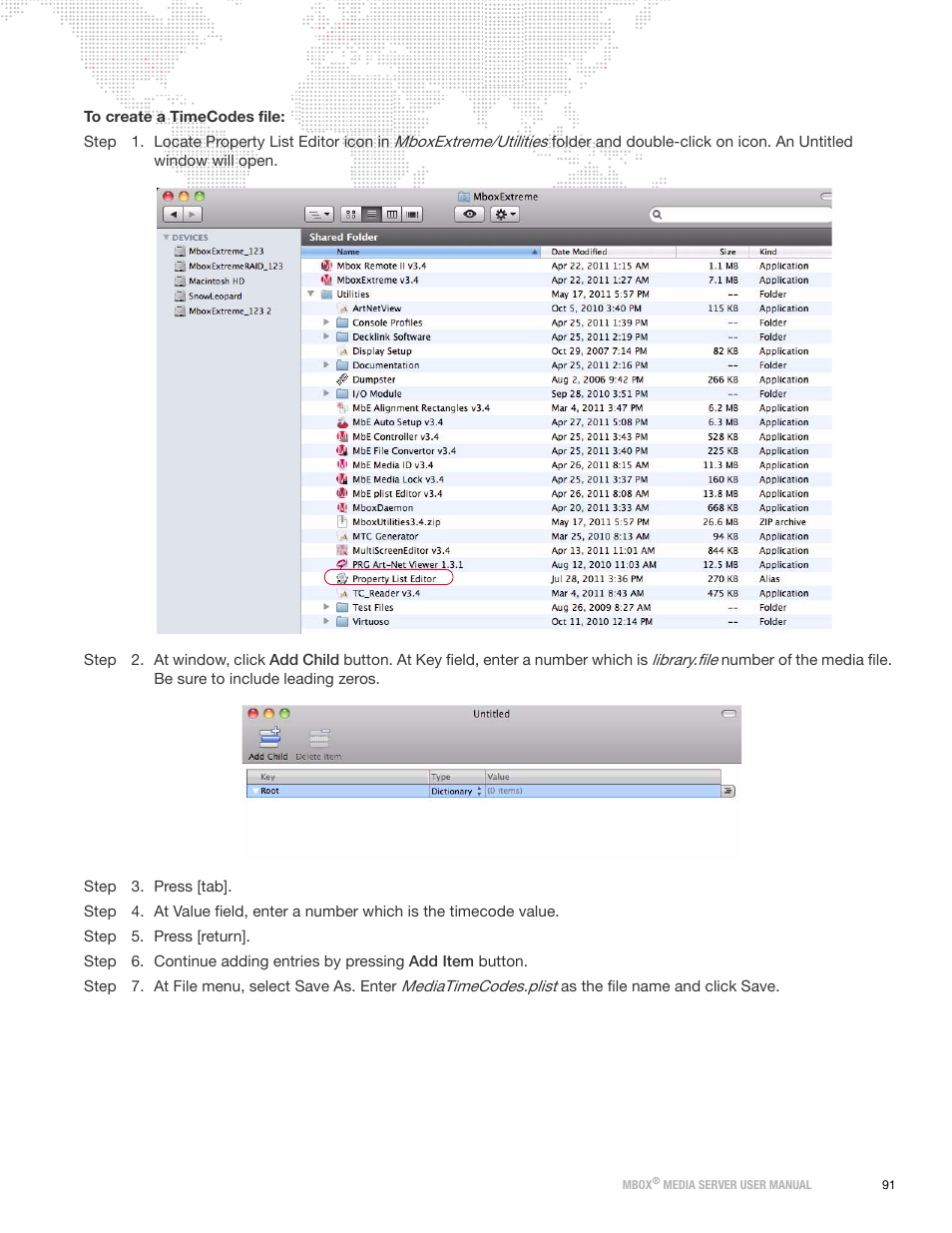Click the Quick Look eye button
Image resolution: width=952 pixels, height=1233 pixels.
[x=469, y=215]
